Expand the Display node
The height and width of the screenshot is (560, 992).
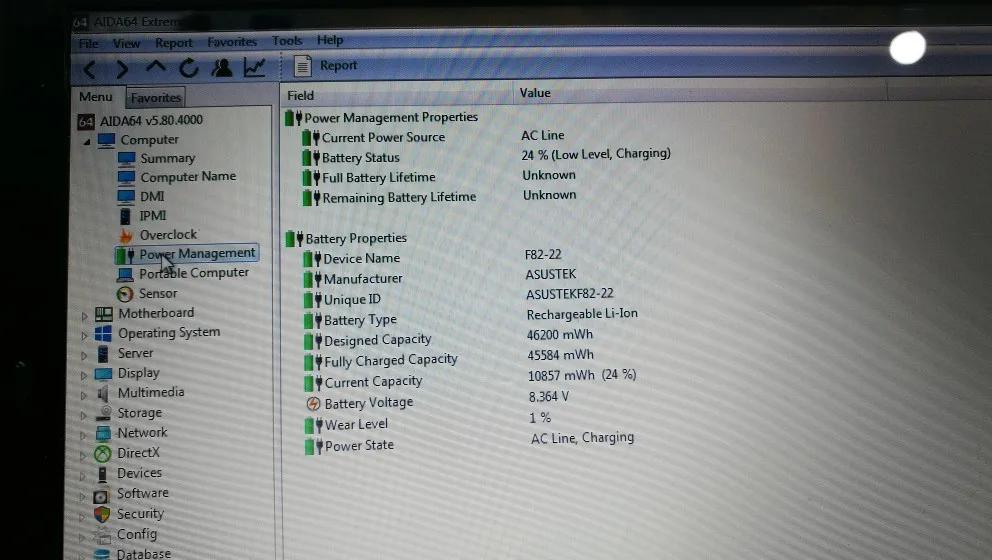pyautogui.click(x=84, y=375)
